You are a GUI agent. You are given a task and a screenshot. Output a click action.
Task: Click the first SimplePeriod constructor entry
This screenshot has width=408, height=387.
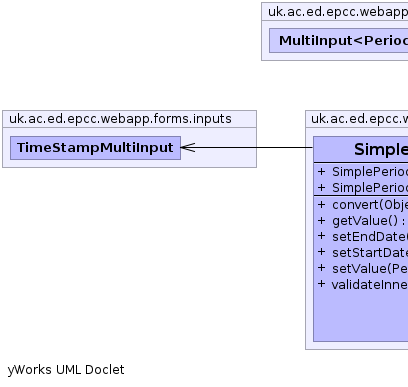363,172
